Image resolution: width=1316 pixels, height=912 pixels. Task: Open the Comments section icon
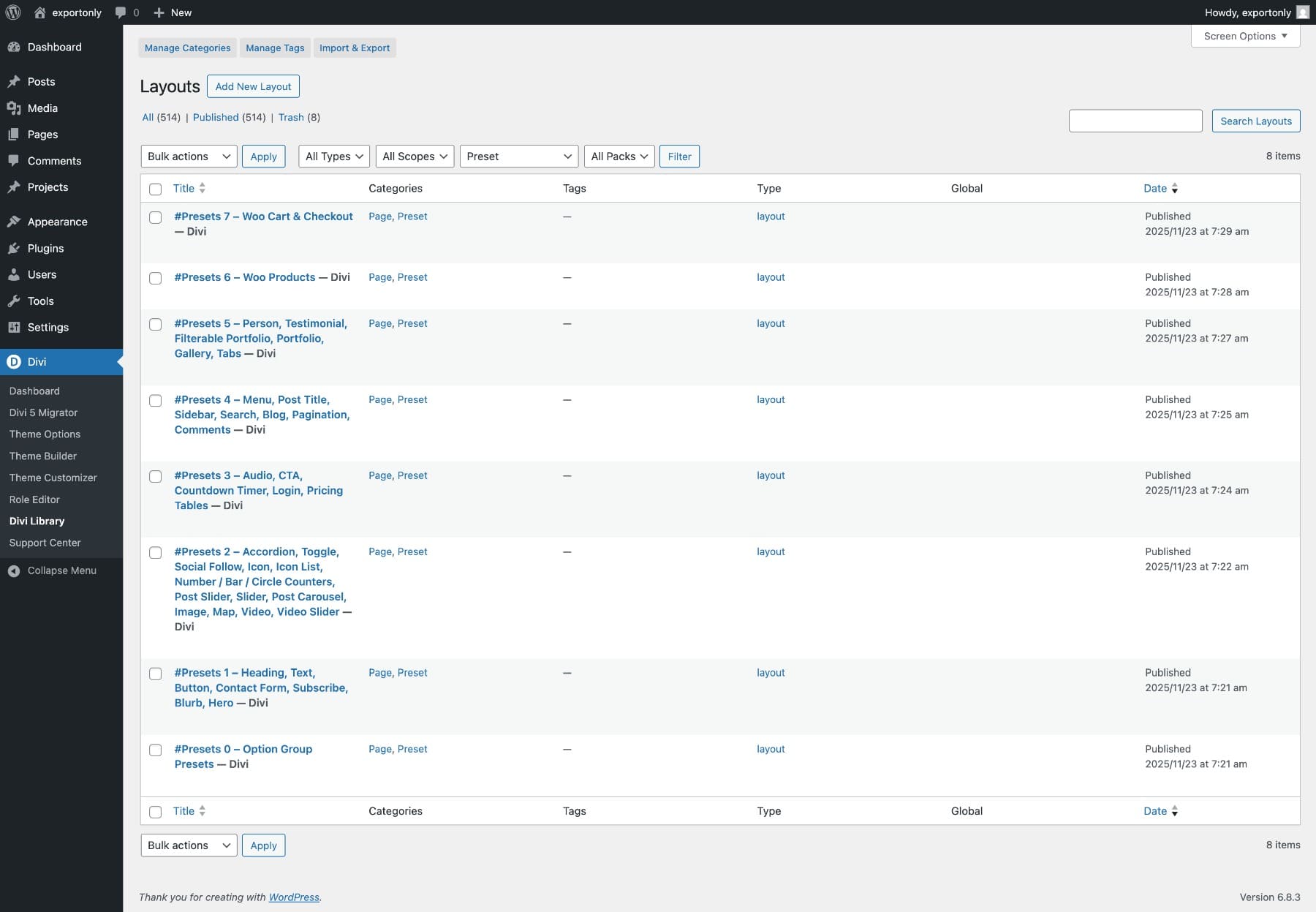(15, 160)
